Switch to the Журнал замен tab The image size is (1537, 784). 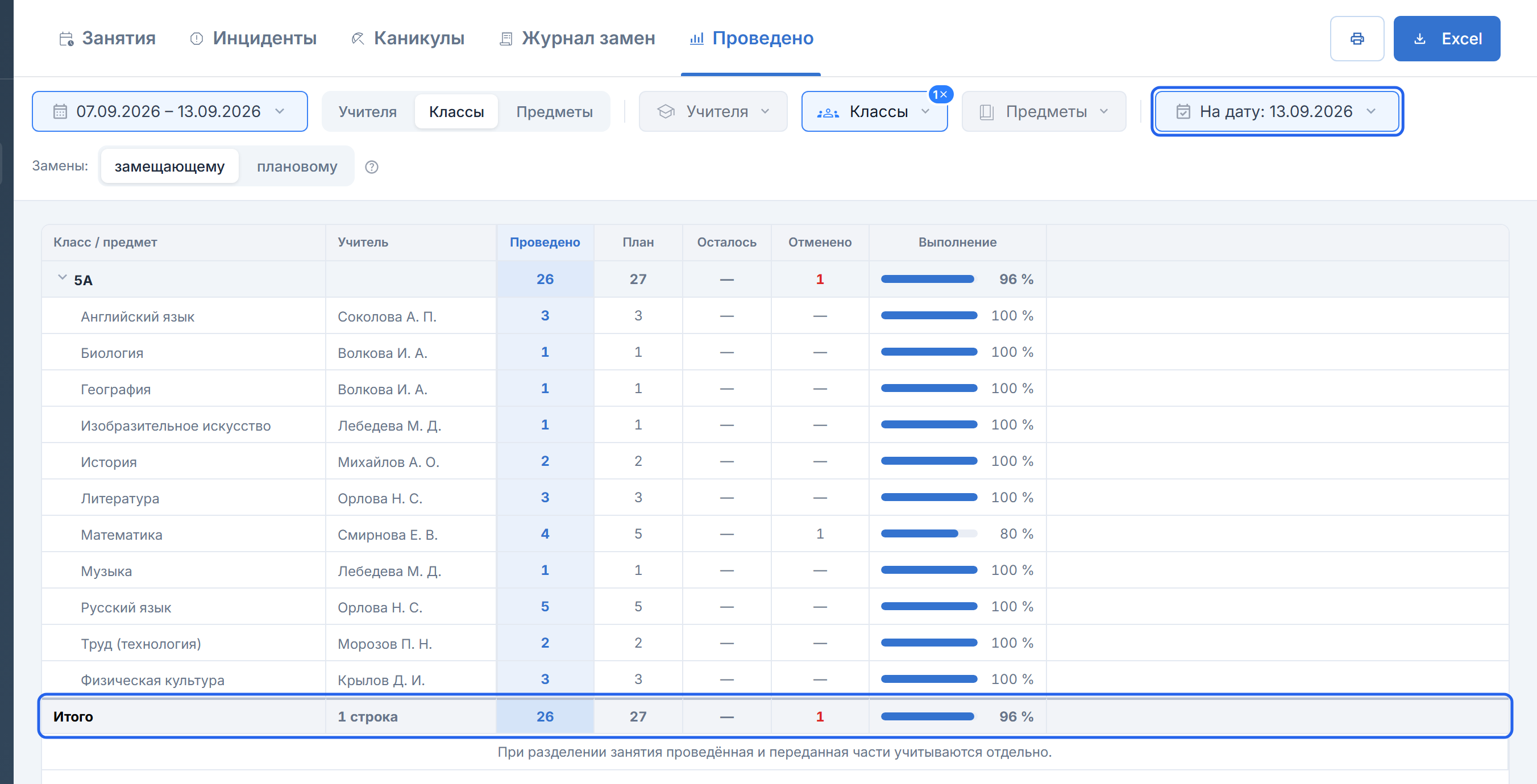[x=577, y=39]
